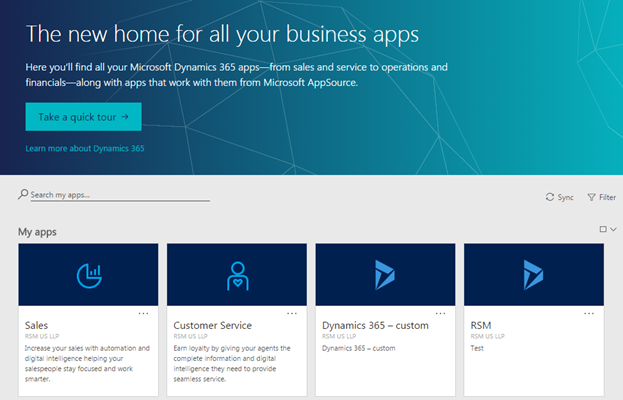Open the RSM app Dynamics logo icon
This screenshot has width=623, height=400.
[x=533, y=275]
